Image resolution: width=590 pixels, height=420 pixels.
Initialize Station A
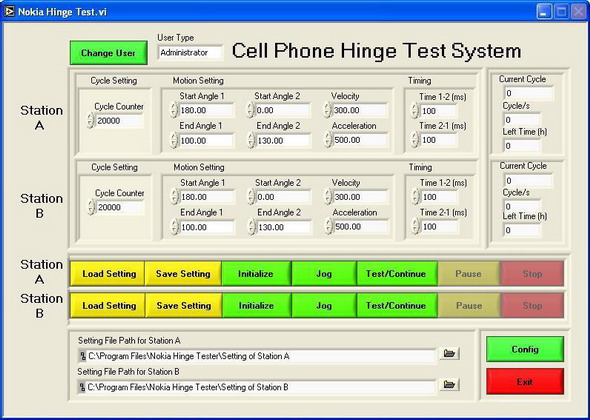click(256, 274)
